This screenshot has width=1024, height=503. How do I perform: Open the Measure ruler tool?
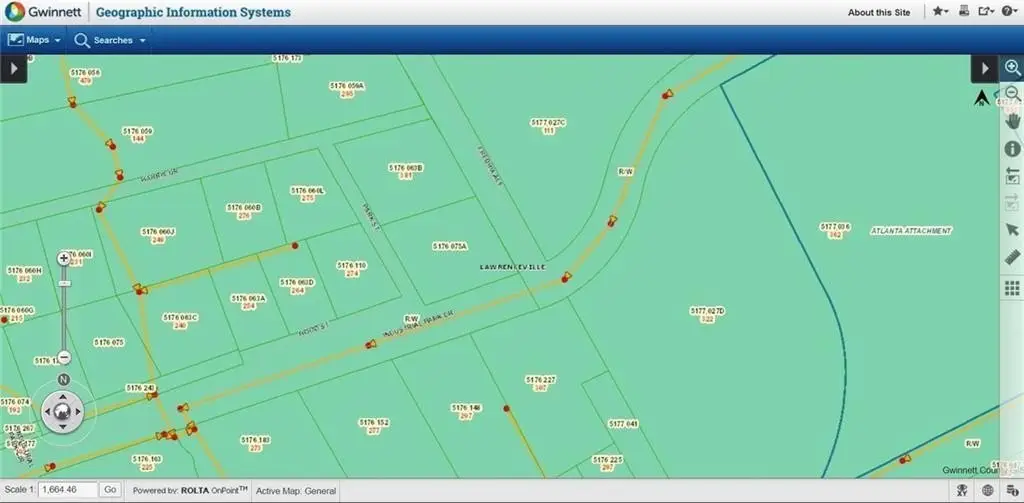[x=1012, y=258]
